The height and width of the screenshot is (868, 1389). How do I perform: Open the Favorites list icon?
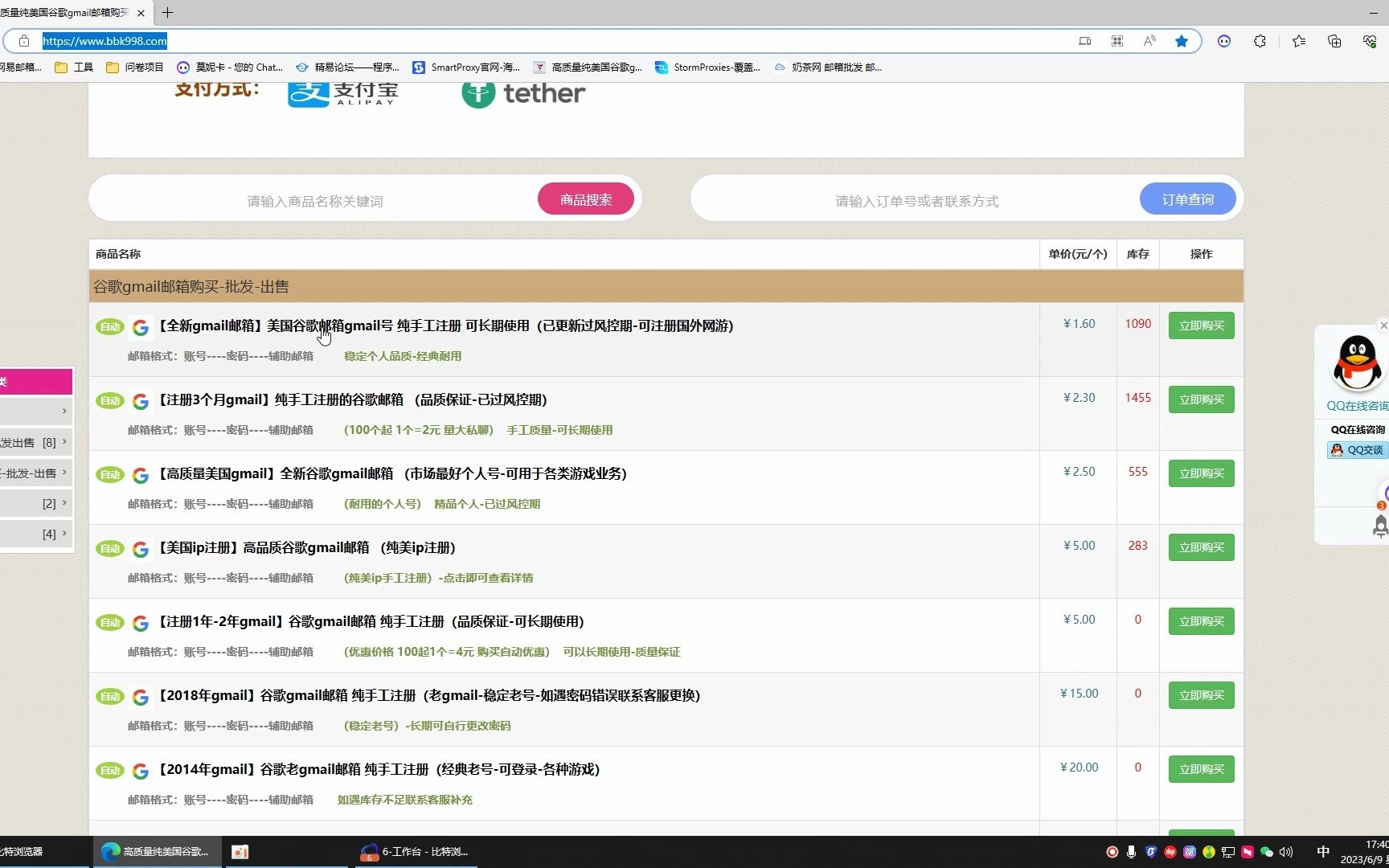point(1299,41)
